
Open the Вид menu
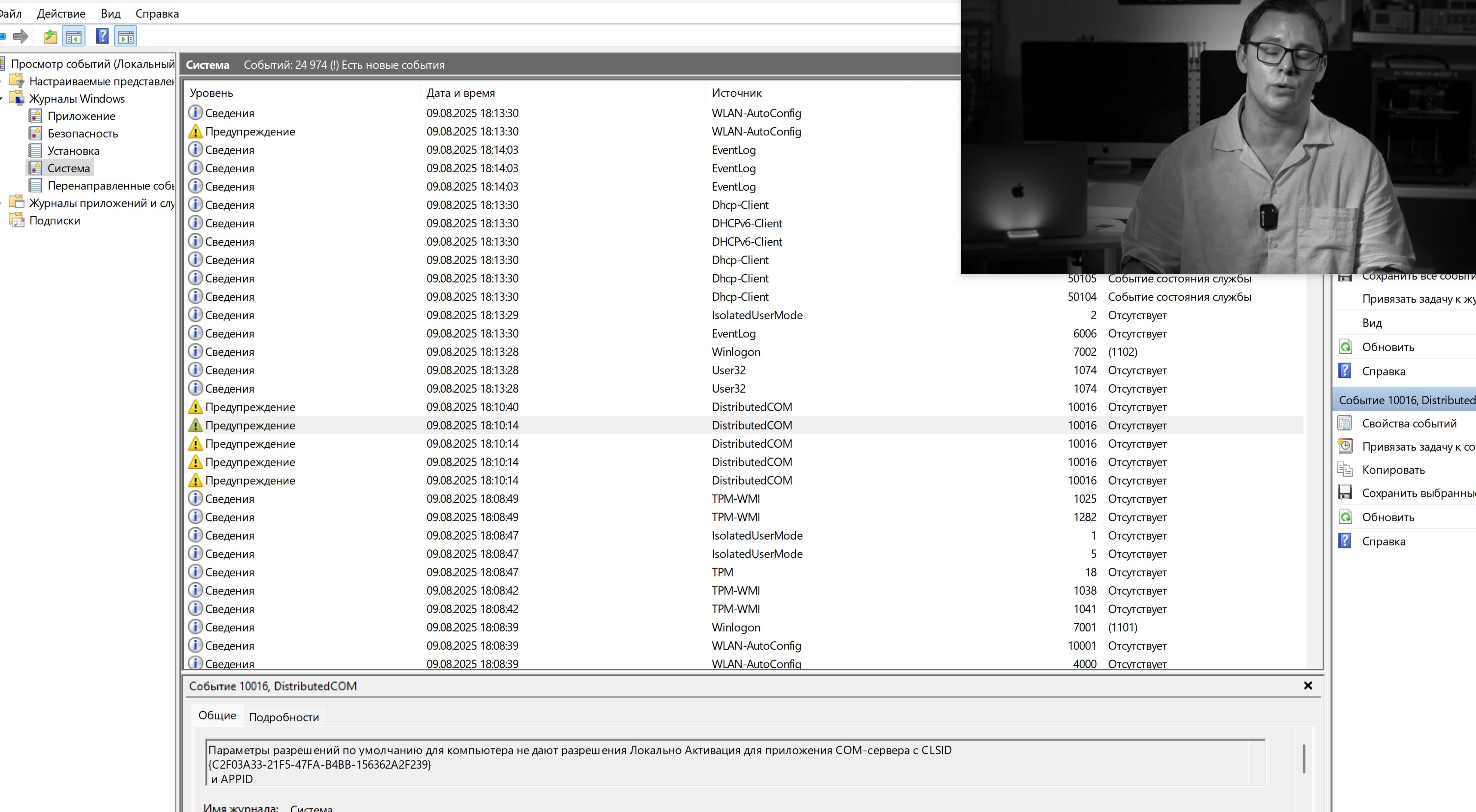tap(110, 14)
